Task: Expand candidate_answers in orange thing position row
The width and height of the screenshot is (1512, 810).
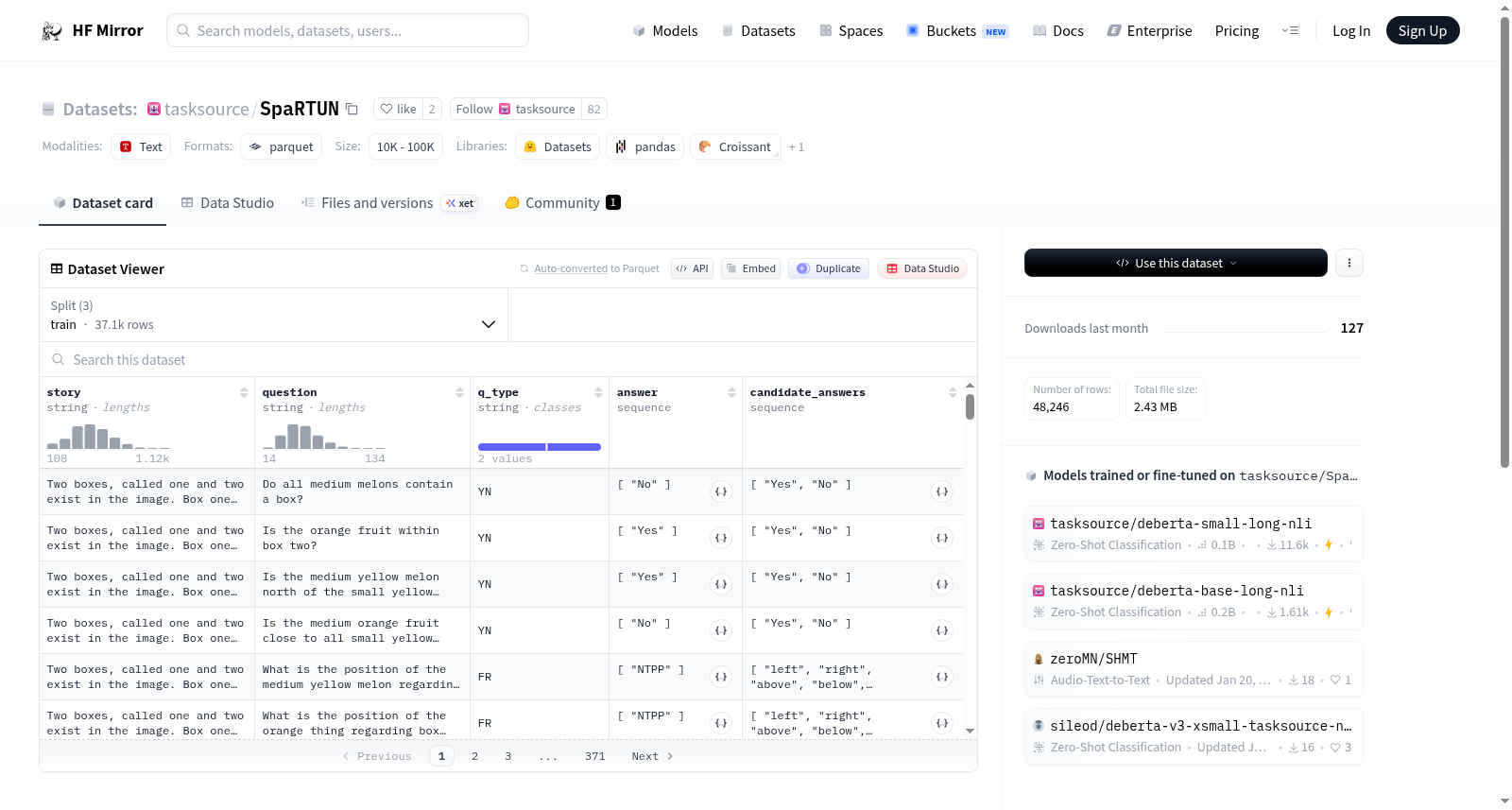Action: pyautogui.click(x=942, y=723)
